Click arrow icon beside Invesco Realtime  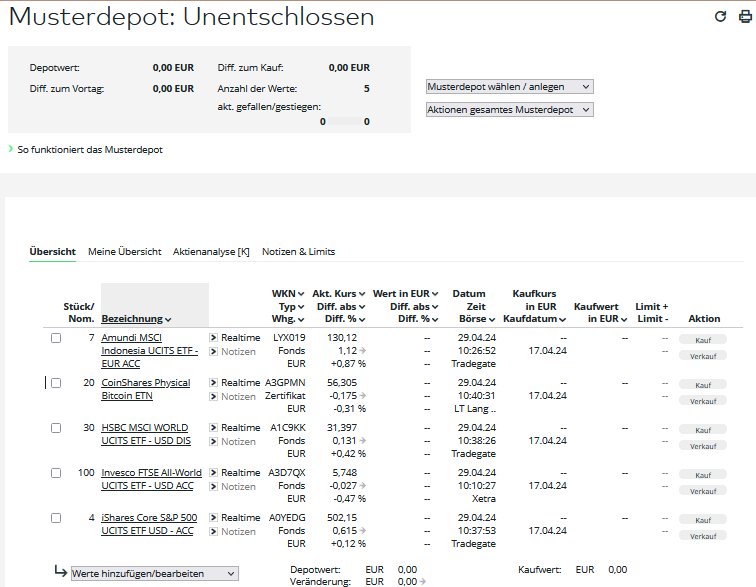(214, 473)
